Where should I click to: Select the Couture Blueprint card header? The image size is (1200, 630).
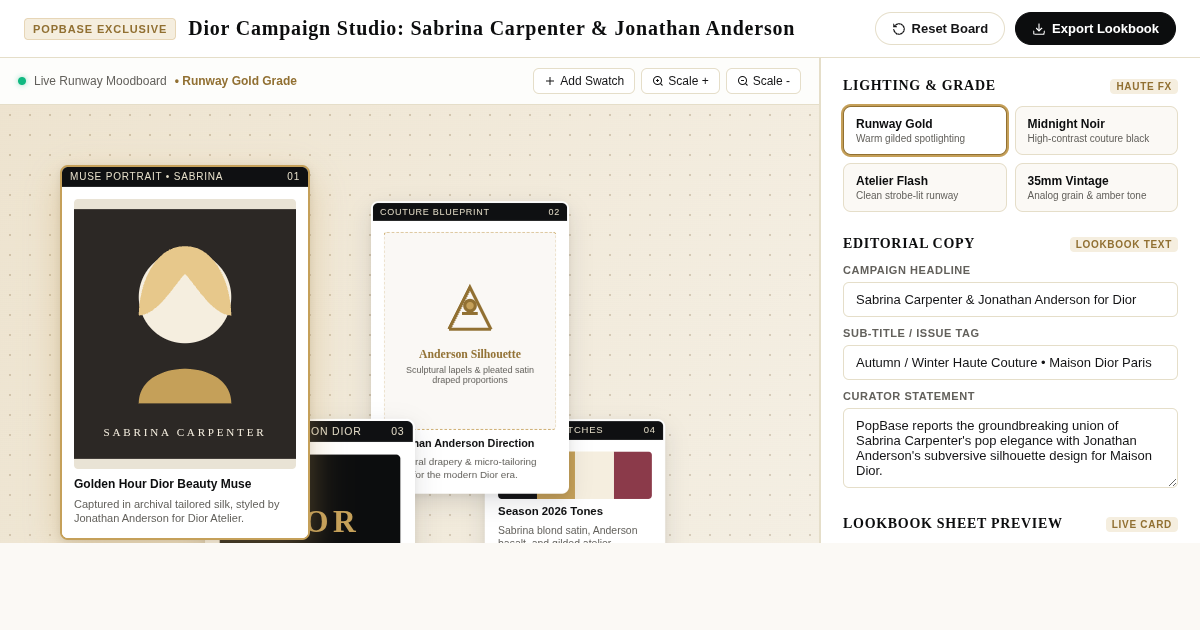pyautogui.click(x=470, y=212)
